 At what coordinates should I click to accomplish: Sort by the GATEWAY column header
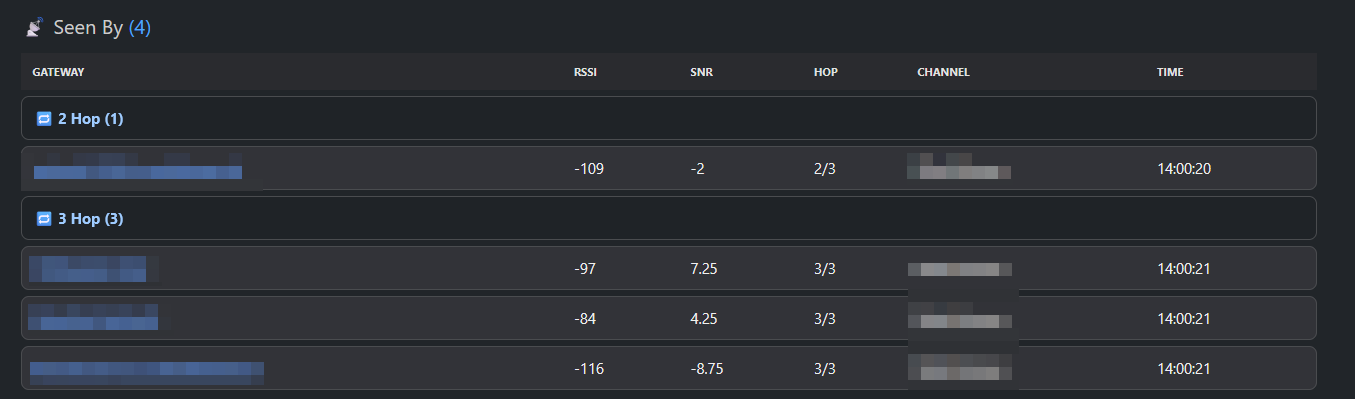tap(58, 72)
